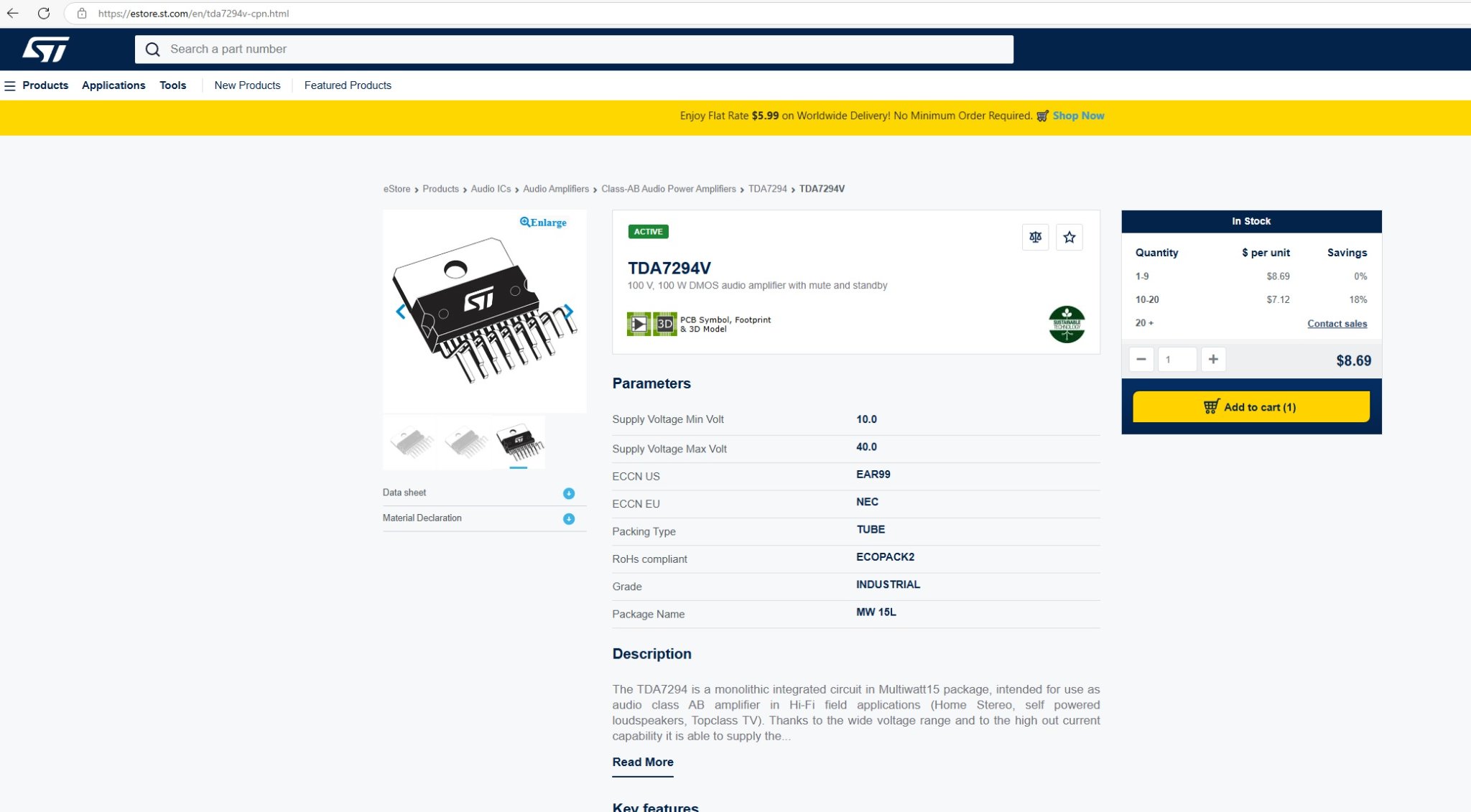Show next product image with right arrow

tap(568, 312)
